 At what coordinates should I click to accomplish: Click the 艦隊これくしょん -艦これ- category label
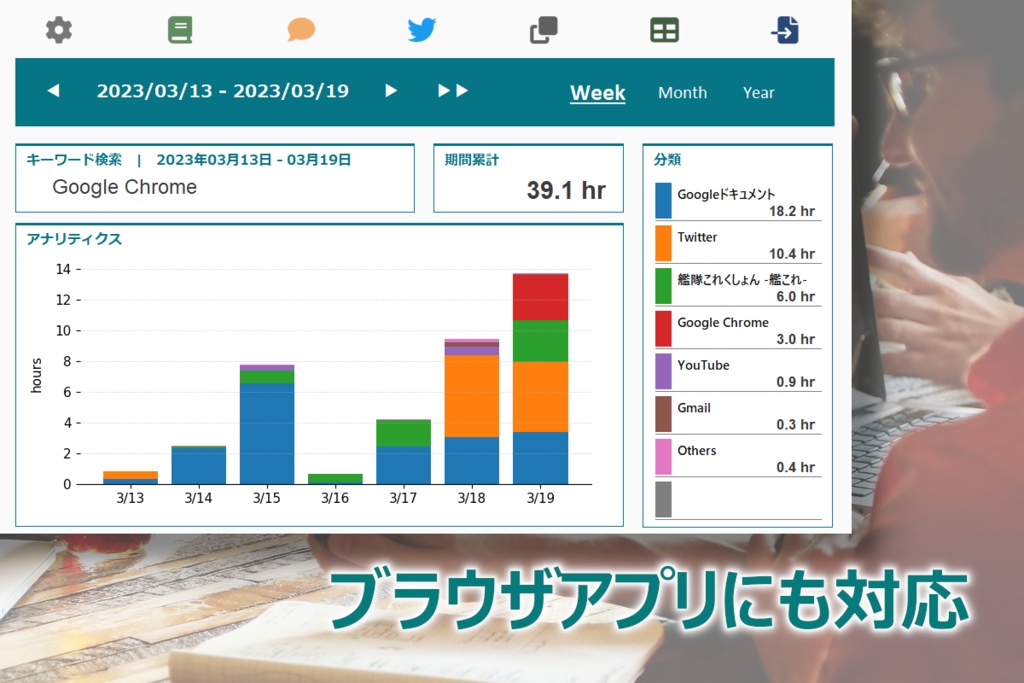point(742,279)
